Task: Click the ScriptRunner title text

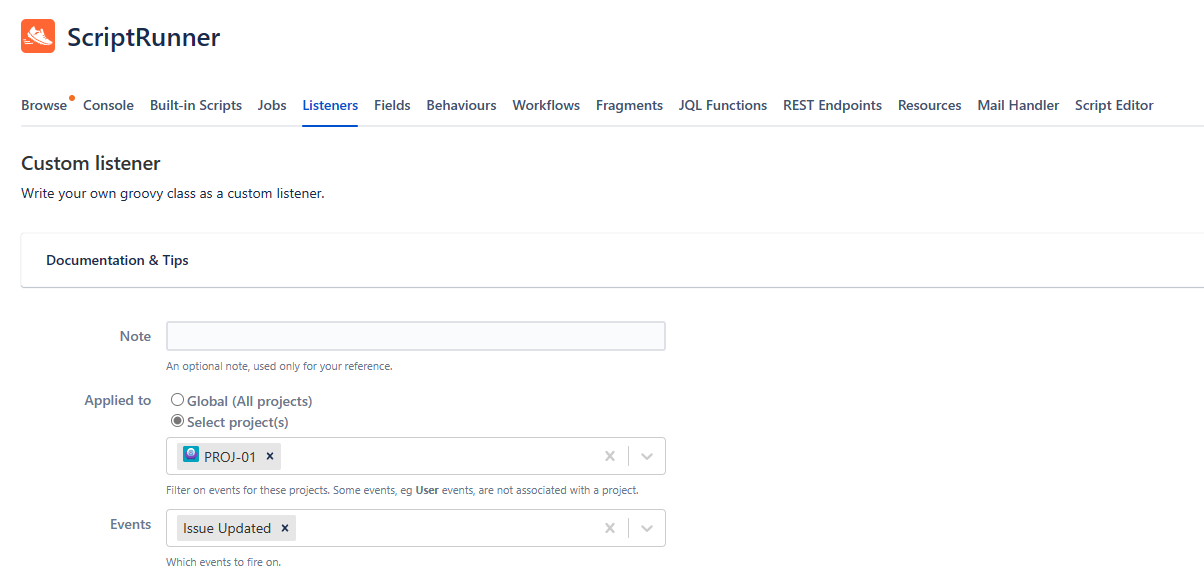Action: pos(144,38)
